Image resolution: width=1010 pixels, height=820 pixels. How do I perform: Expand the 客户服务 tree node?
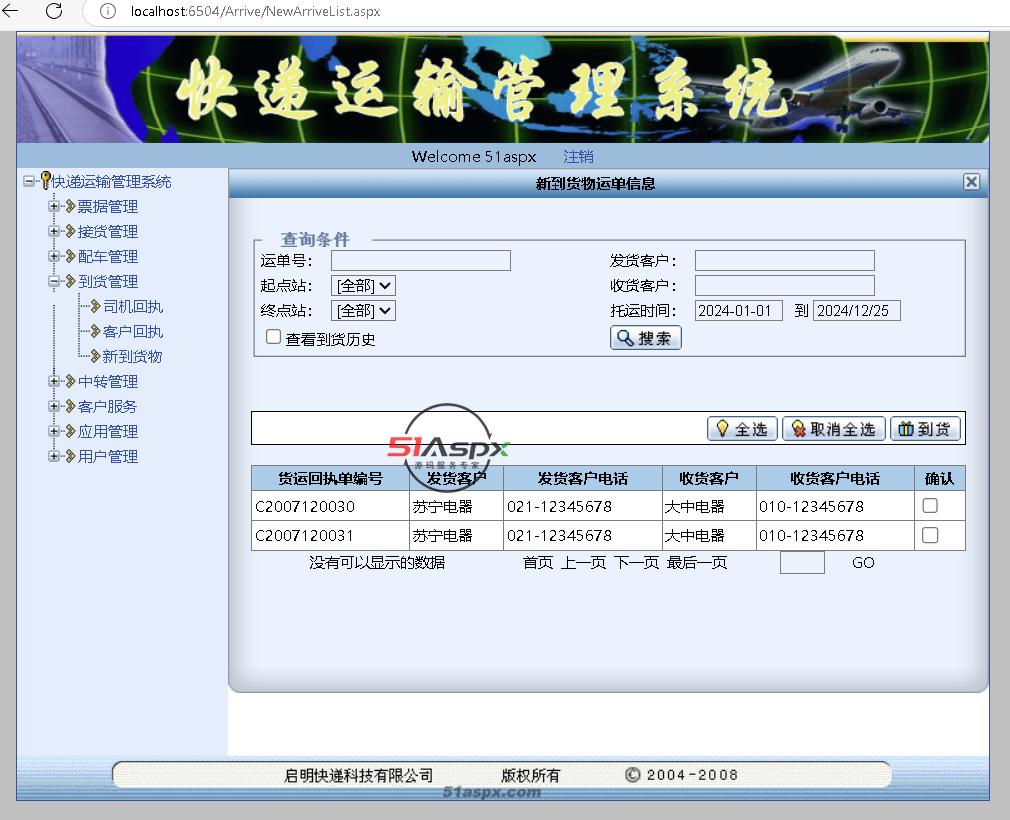(x=54, y=406)
